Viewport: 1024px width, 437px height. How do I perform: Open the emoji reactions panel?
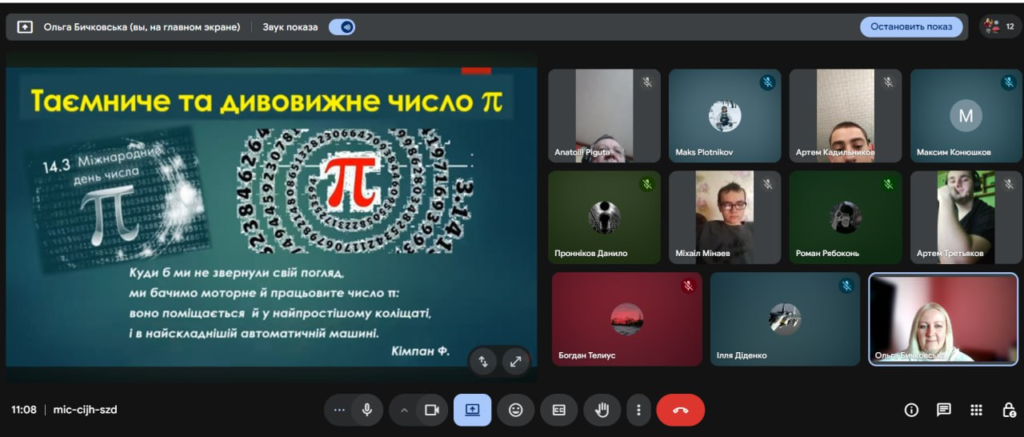tap(516, 410)
